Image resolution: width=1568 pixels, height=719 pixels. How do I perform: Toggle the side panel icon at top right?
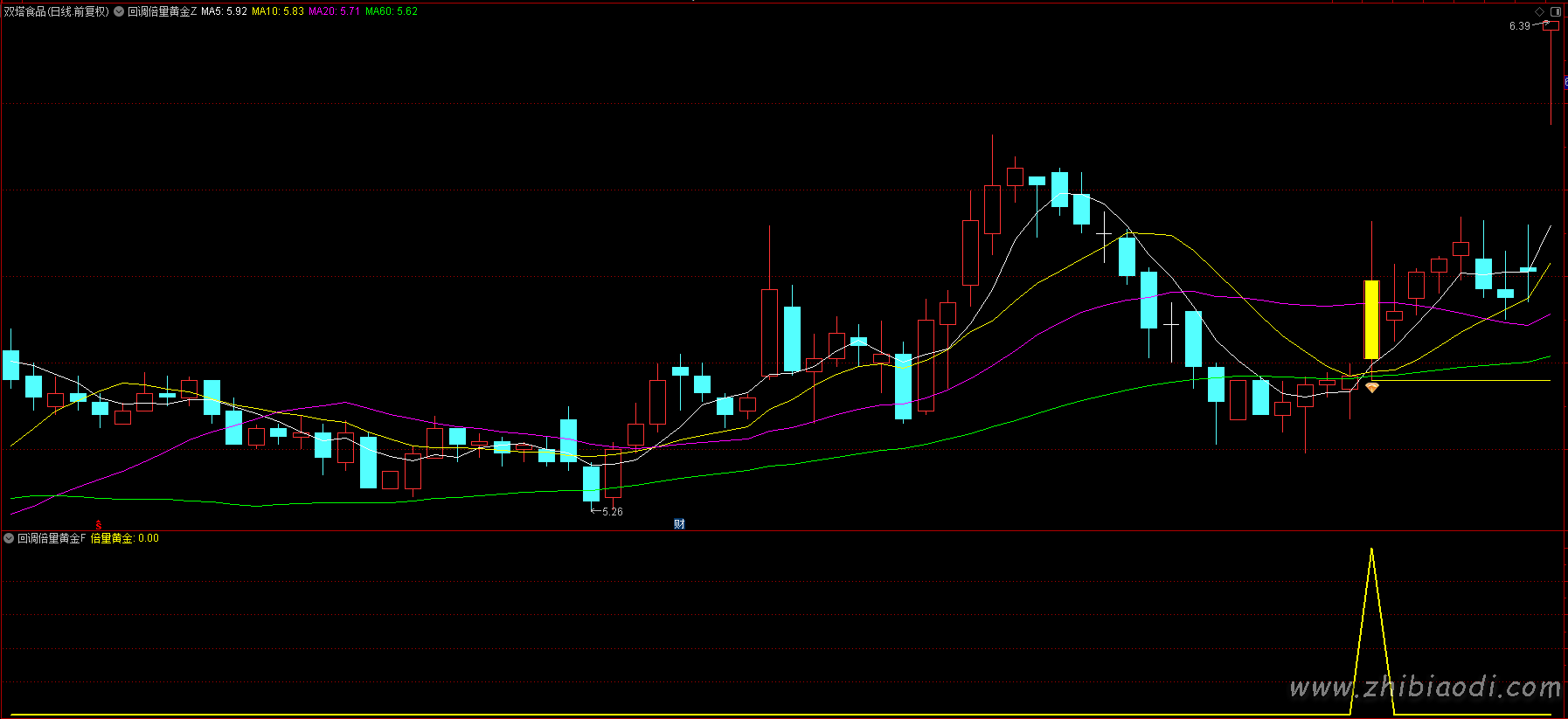pyautogui.click(x=1556, y=11)
